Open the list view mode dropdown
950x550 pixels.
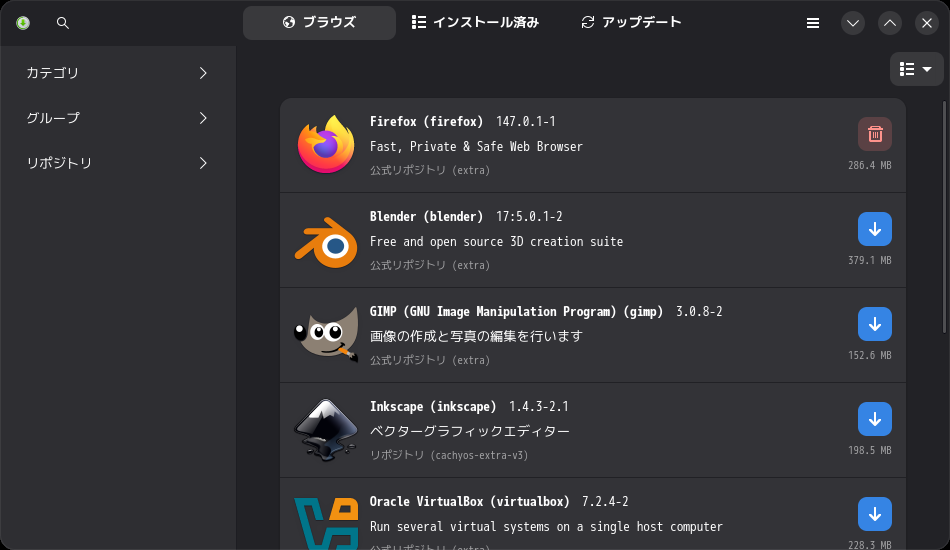[916, 69]
